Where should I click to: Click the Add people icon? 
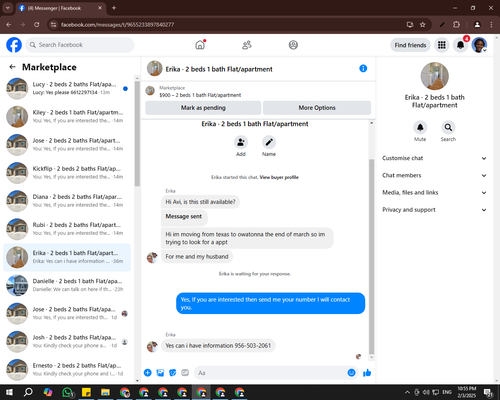241,142
